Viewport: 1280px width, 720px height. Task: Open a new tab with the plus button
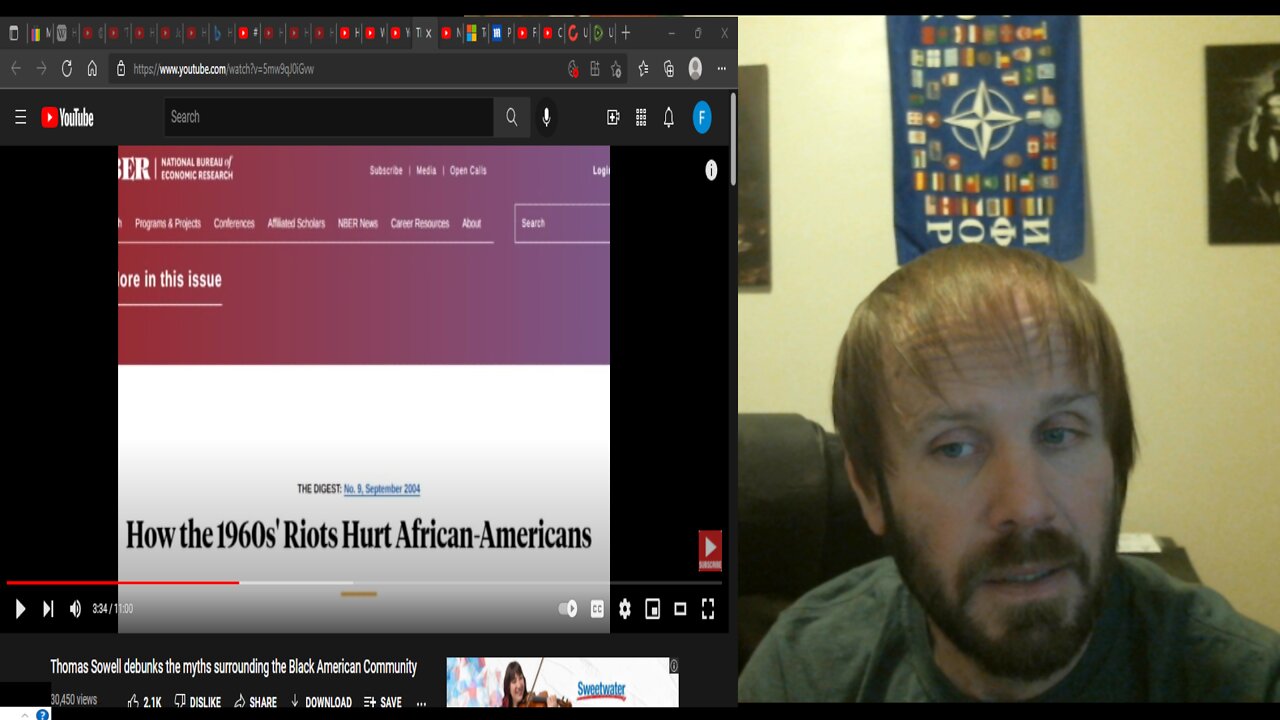(626, 33)
